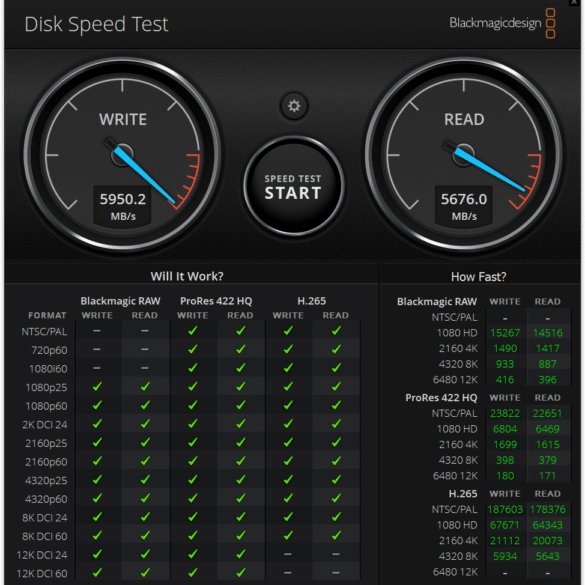
Task: Click the write value 6804
Action: click(x=505, y=429)
